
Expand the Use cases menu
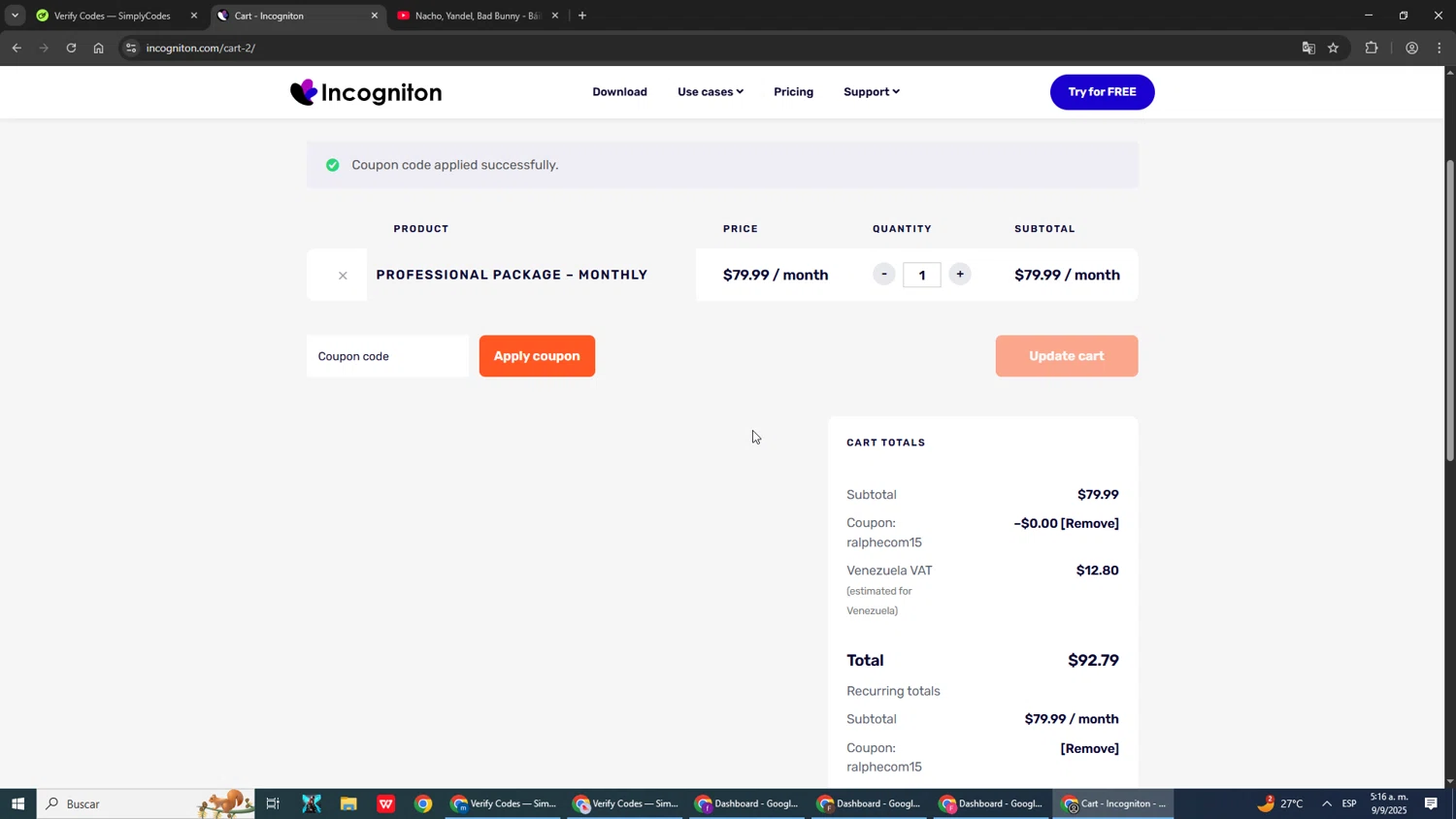pos(711,92)
